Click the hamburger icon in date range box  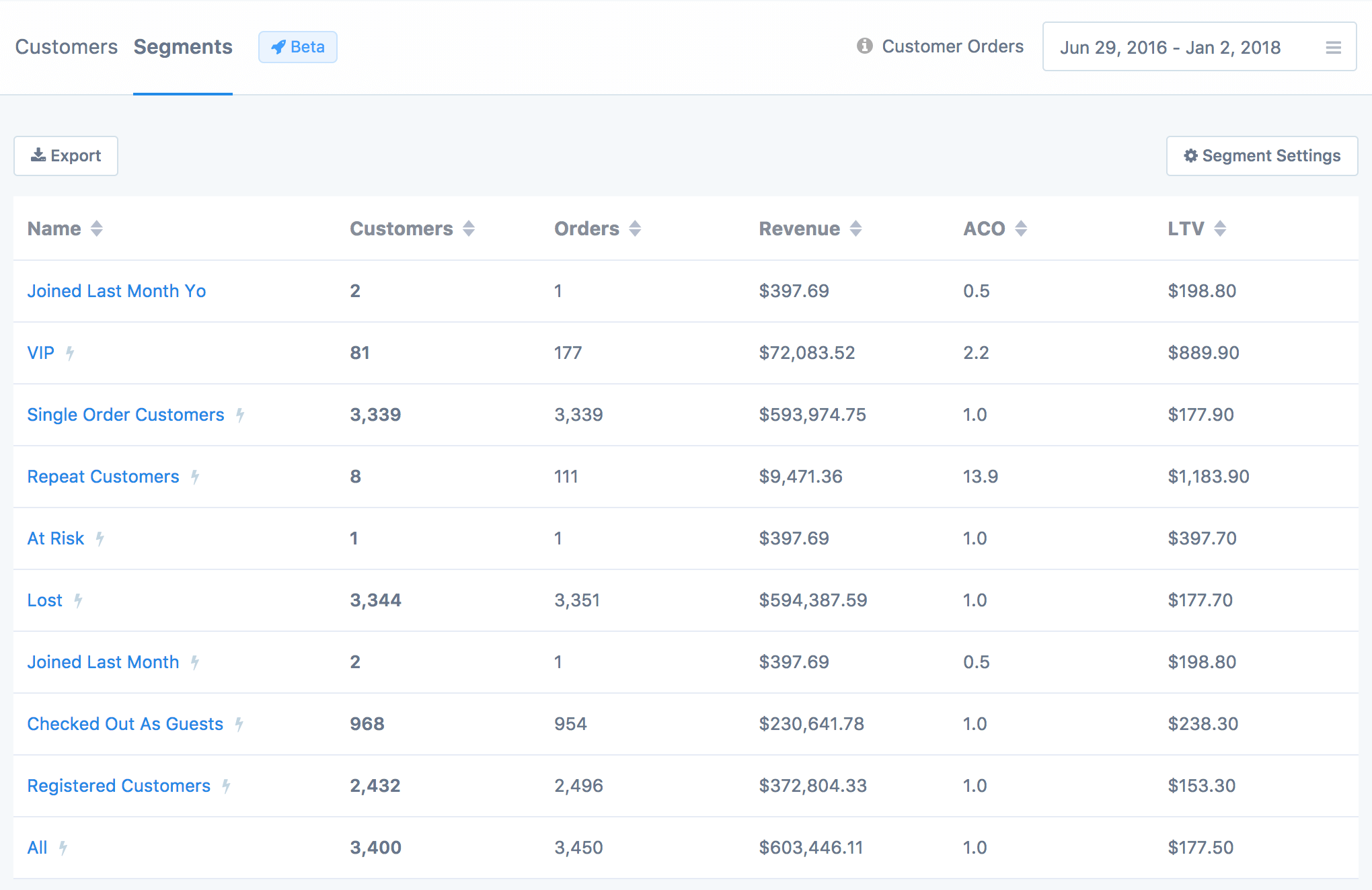click(x=1333, y=48)
